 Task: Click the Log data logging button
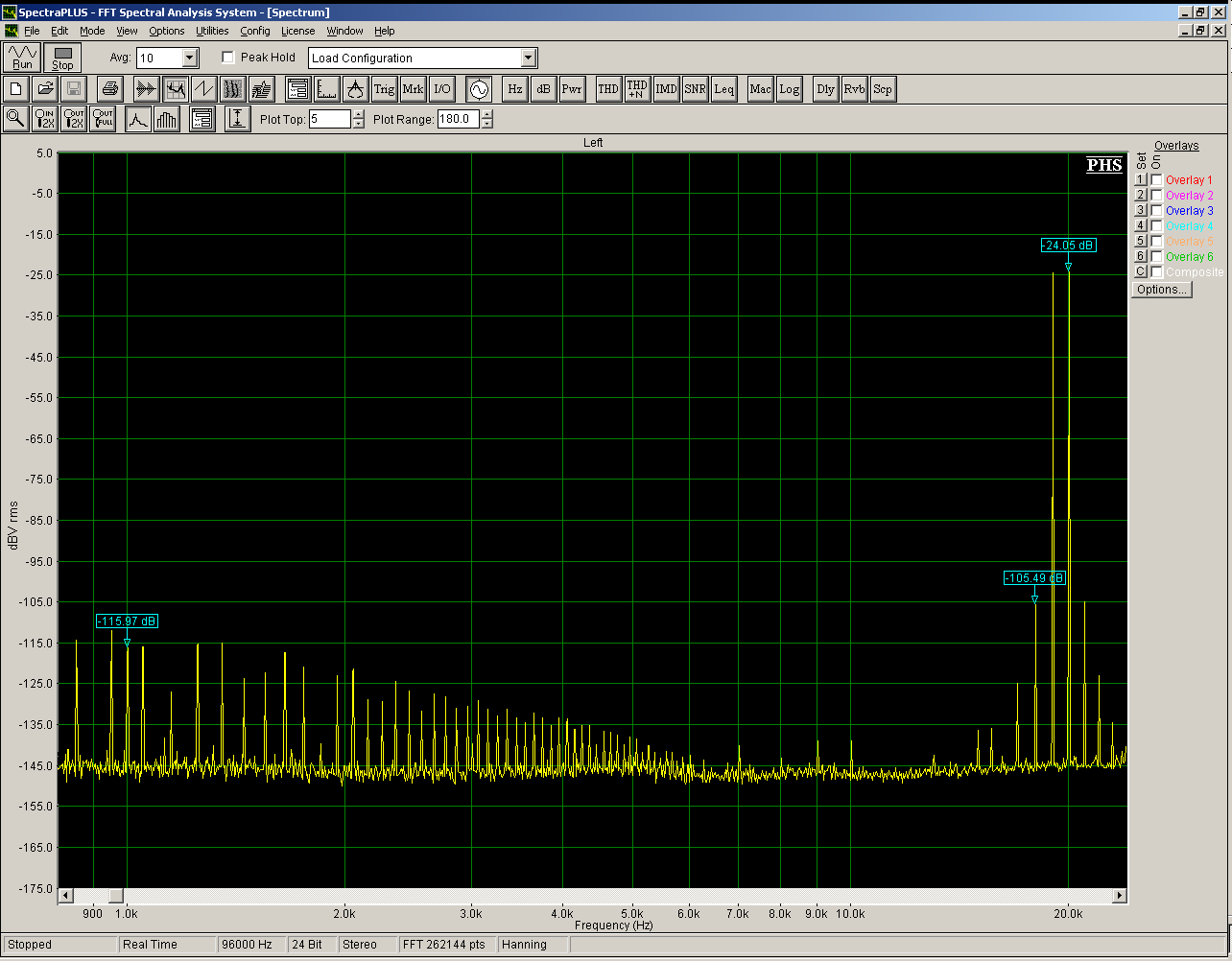pos(789,89)
